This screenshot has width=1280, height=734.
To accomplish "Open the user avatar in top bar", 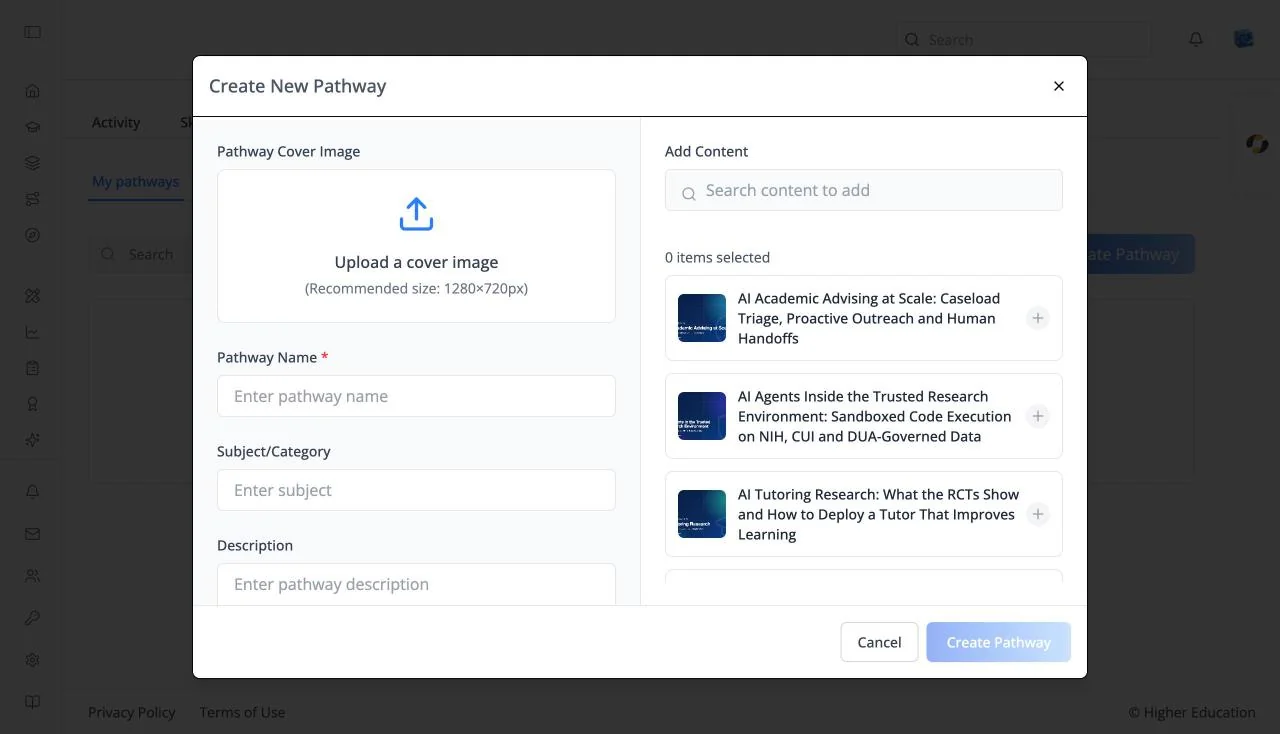I will (1244, 40).
